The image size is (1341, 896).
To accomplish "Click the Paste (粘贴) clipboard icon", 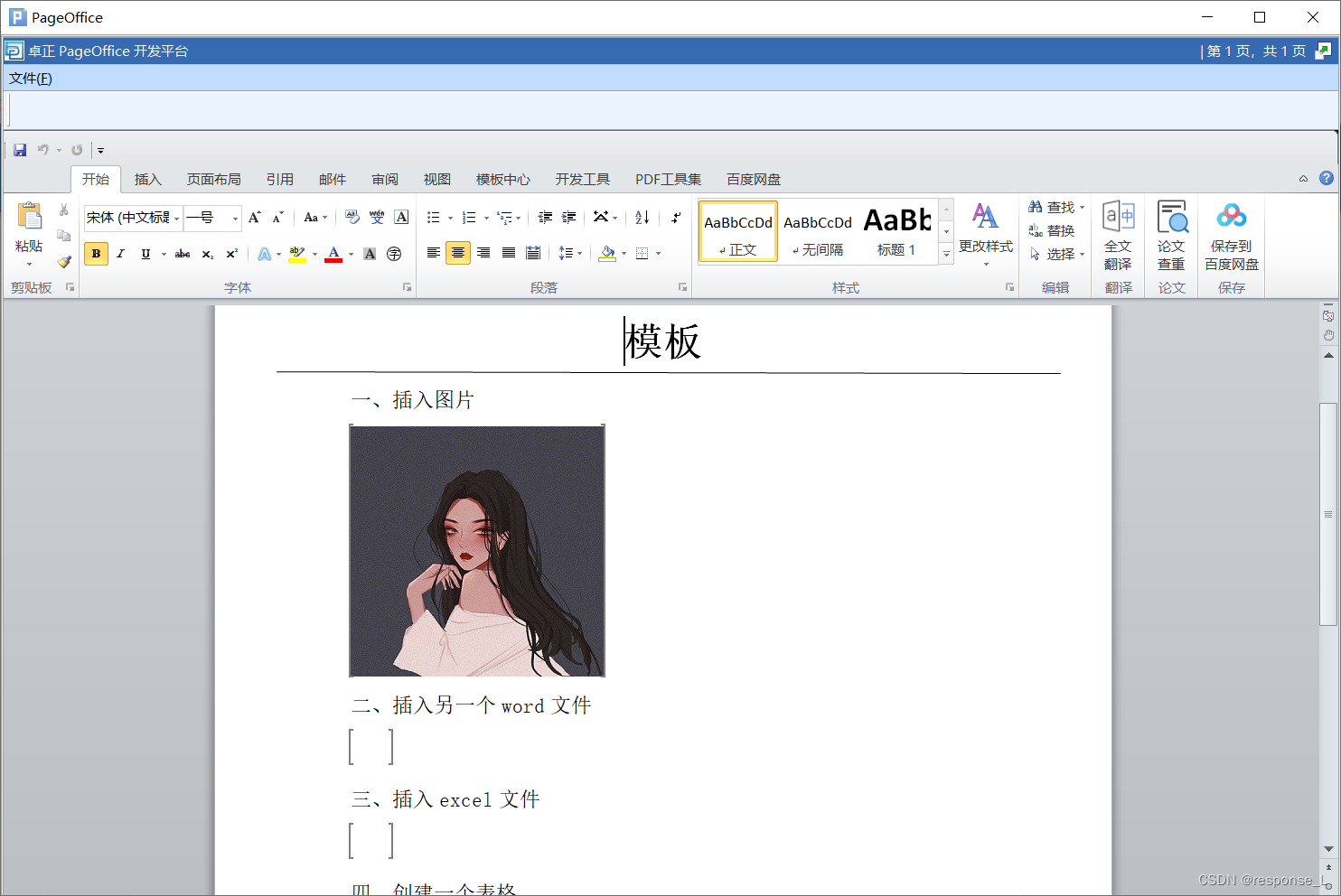I will [x=29, y=217].
